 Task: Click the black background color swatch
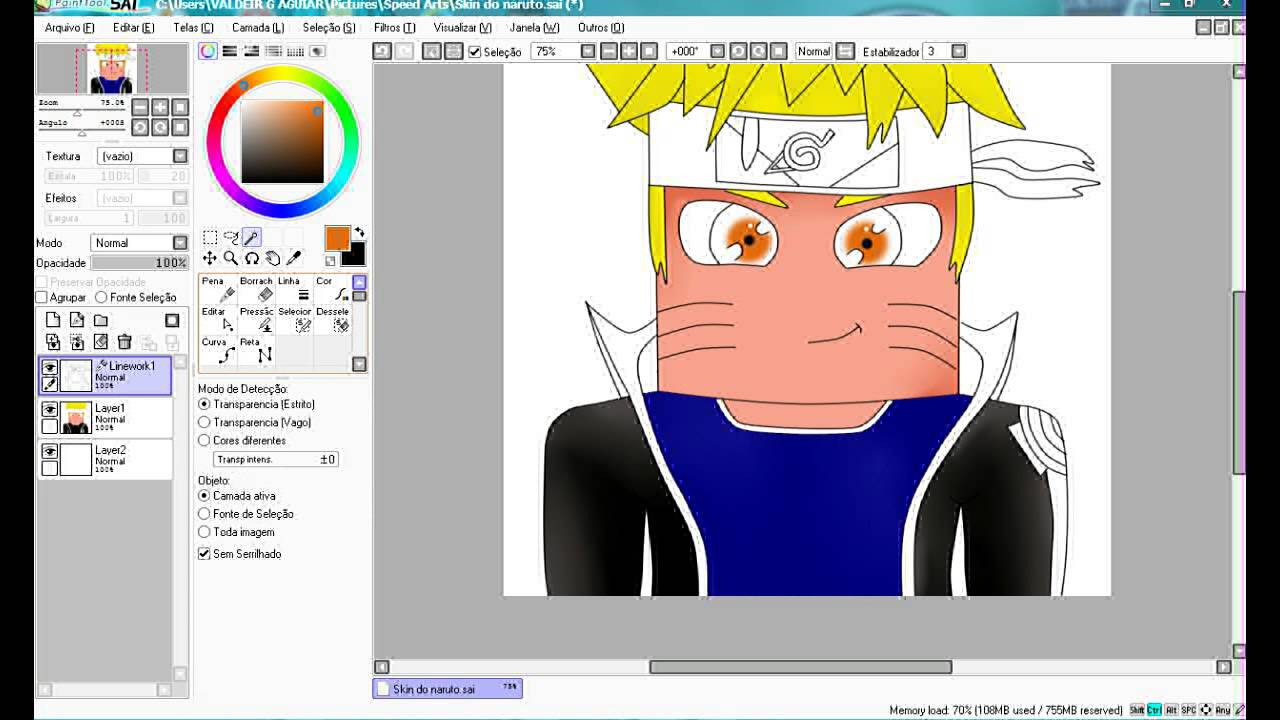pyautogui.click(x=355, y=256)
